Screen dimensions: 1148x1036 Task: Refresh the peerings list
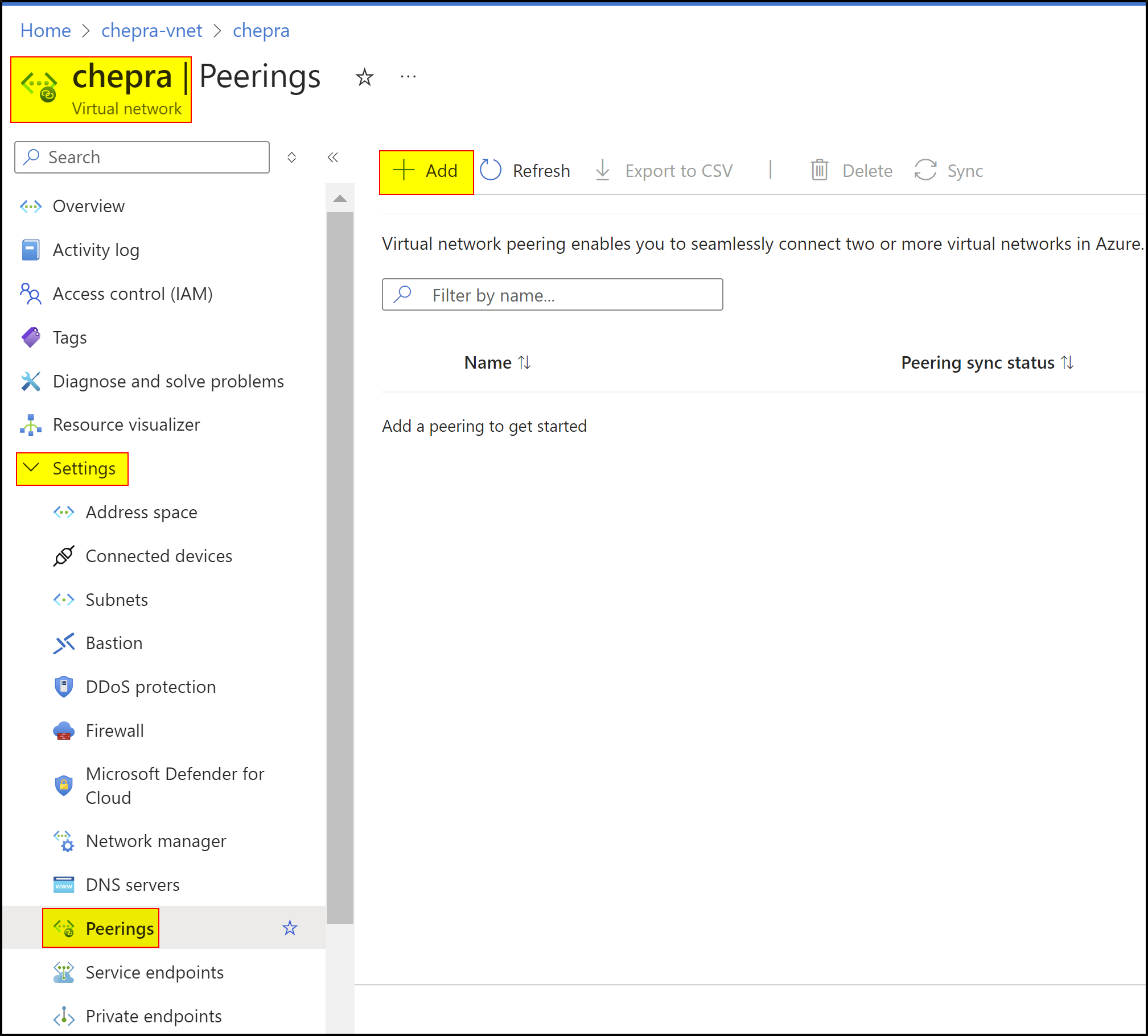524,171
